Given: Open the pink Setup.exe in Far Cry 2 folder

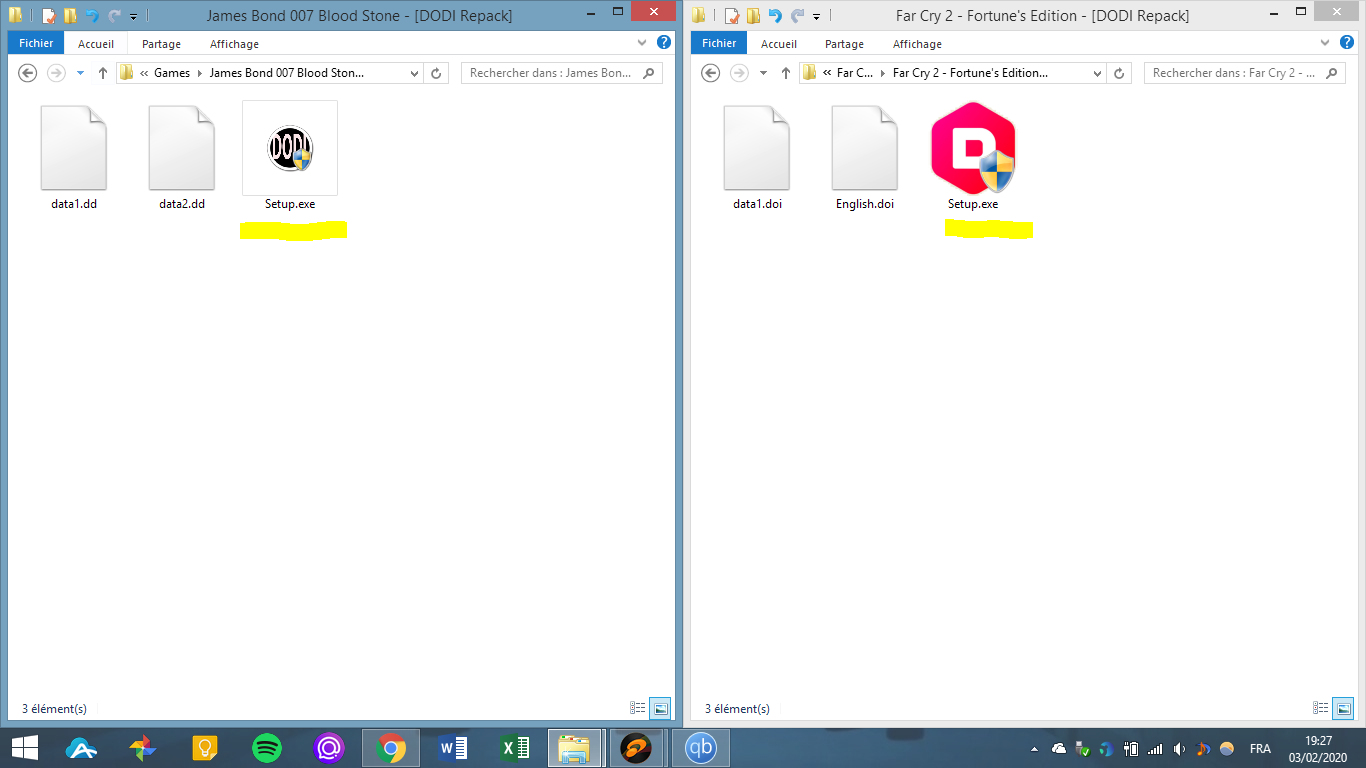Looking at the screenshot, I should (972, 150).
